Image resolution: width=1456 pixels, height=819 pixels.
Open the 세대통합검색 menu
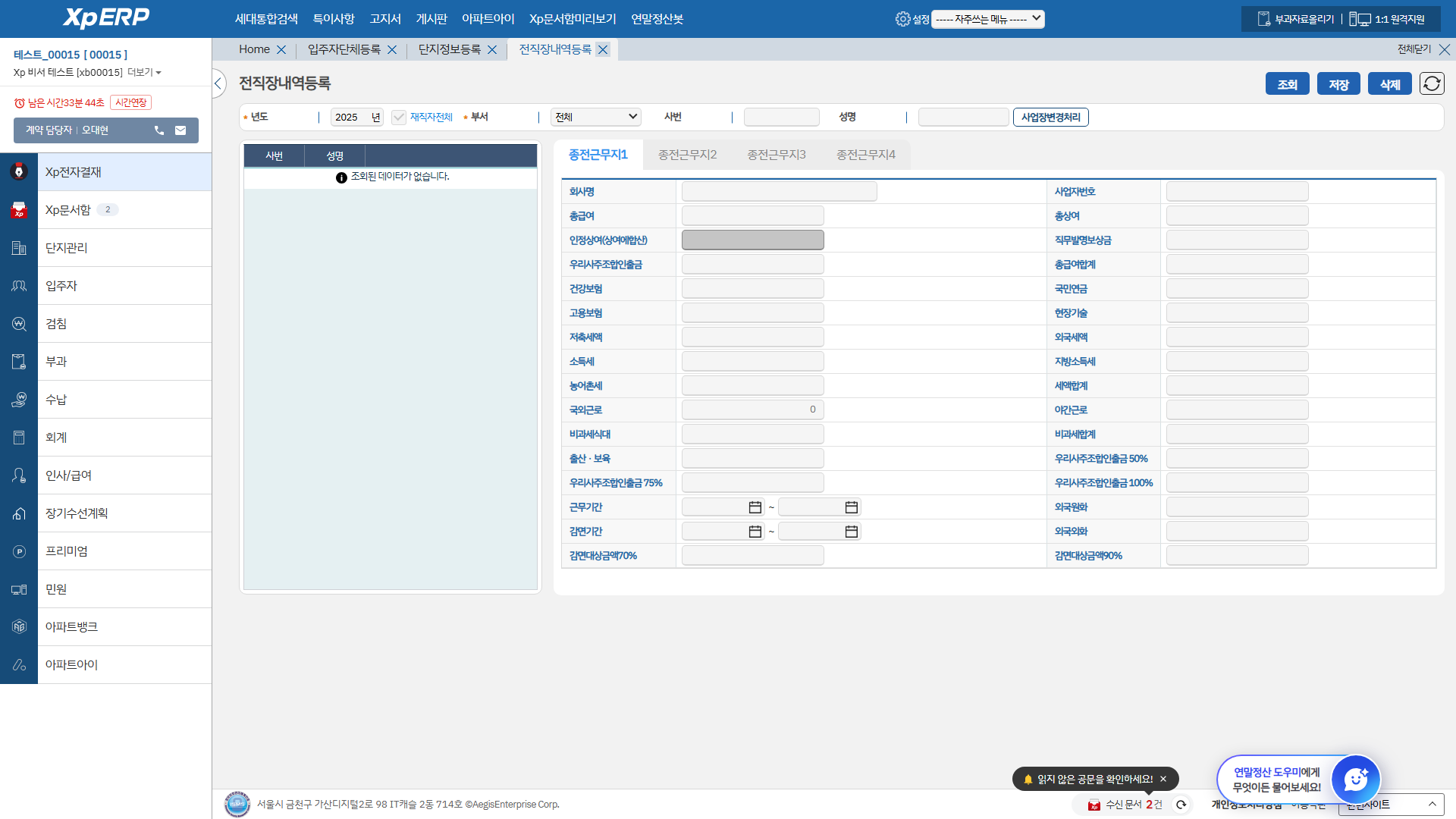[x=266, y=19]
